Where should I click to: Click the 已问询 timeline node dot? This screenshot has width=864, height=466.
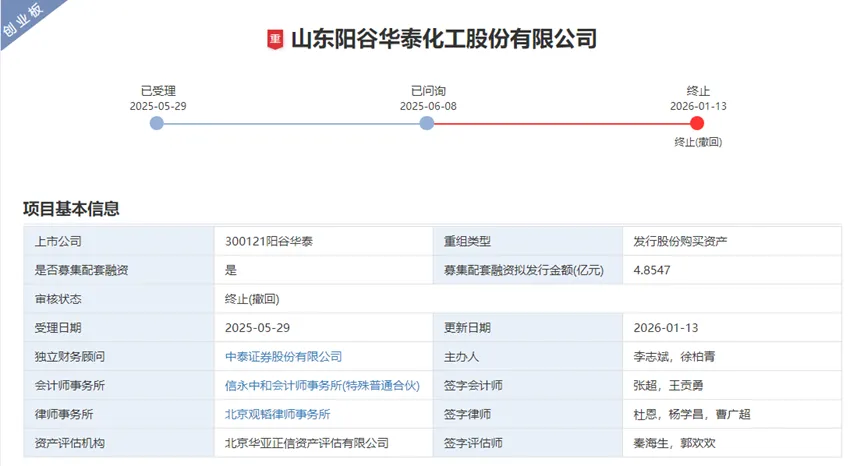tap(426, 123)
